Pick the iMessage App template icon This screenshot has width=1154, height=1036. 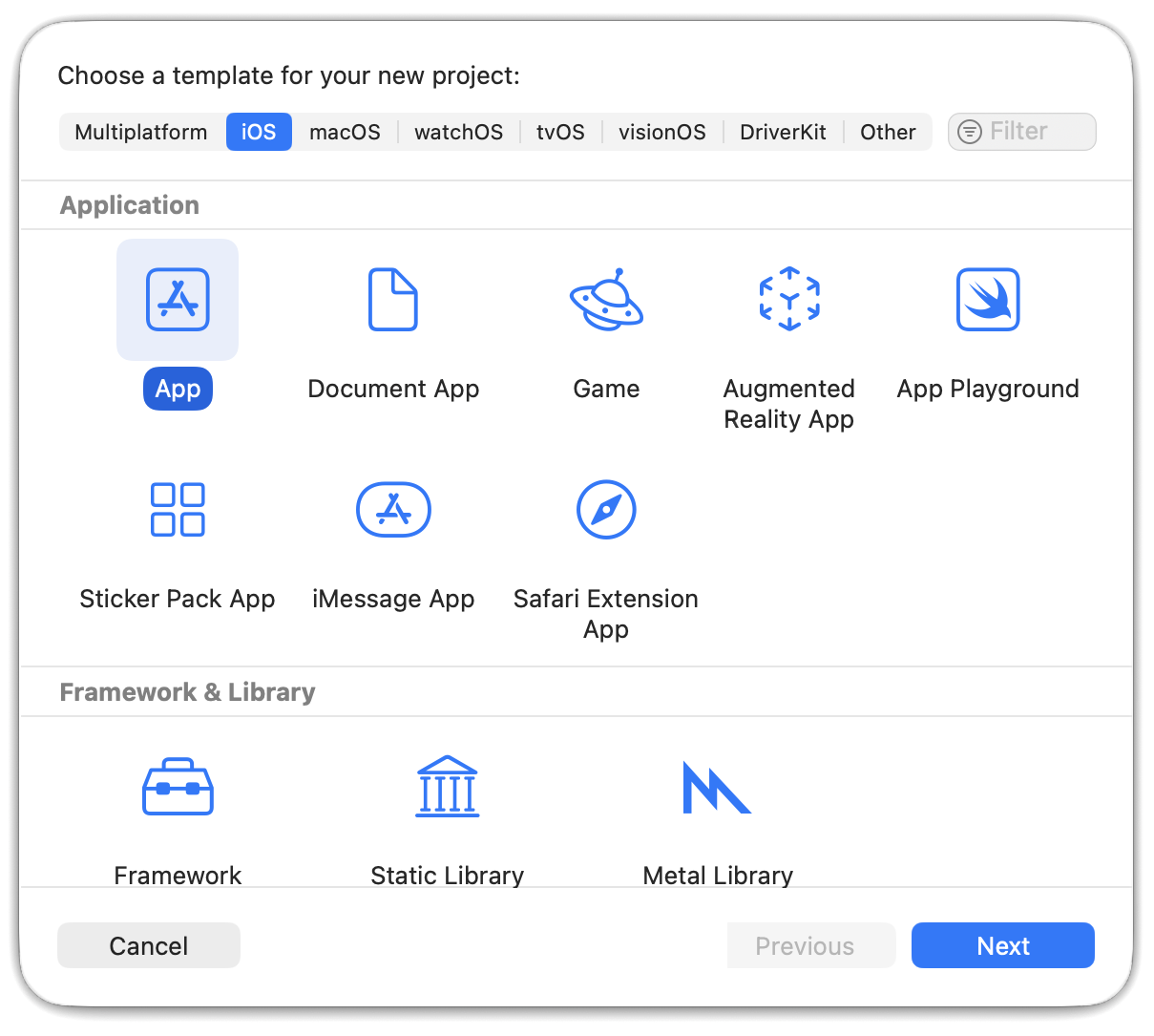pos(392,509)
